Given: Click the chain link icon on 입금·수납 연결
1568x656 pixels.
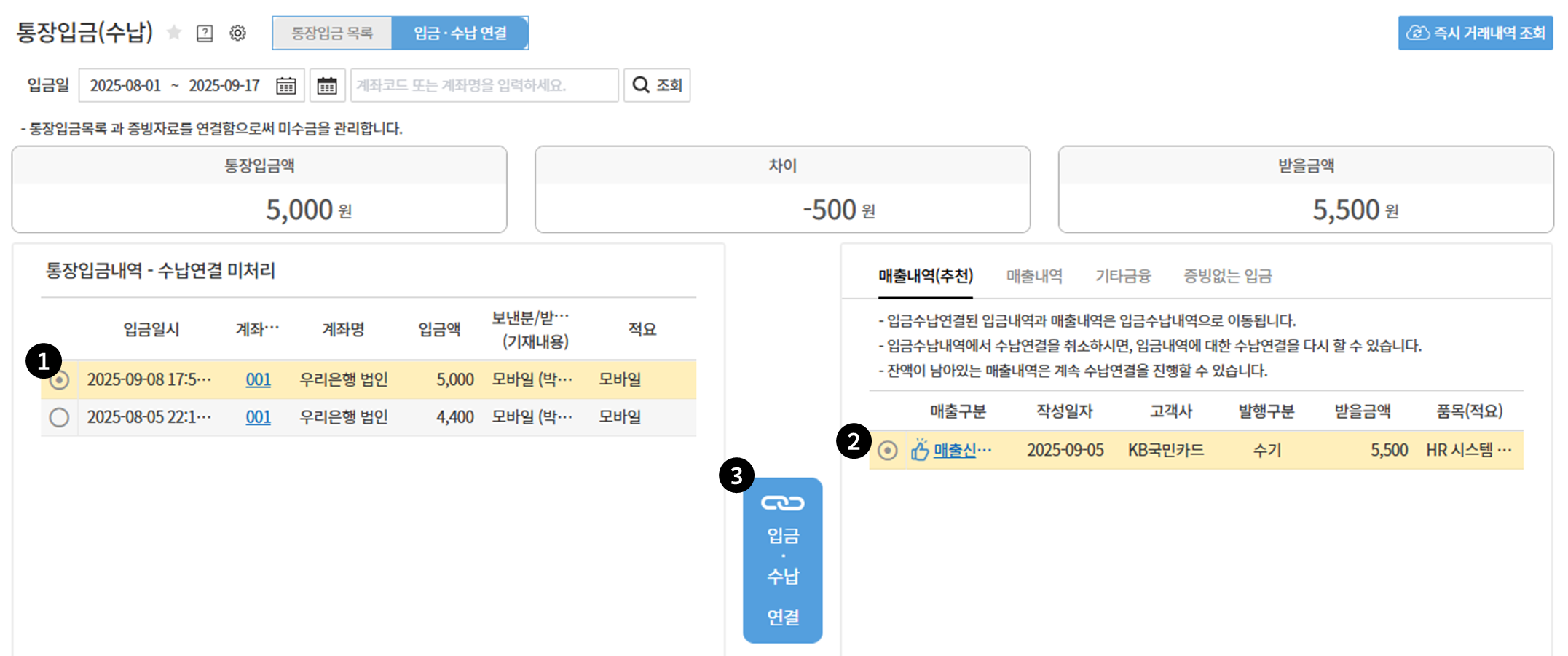Looking at the screenshot, I should (x=782, y=502).
